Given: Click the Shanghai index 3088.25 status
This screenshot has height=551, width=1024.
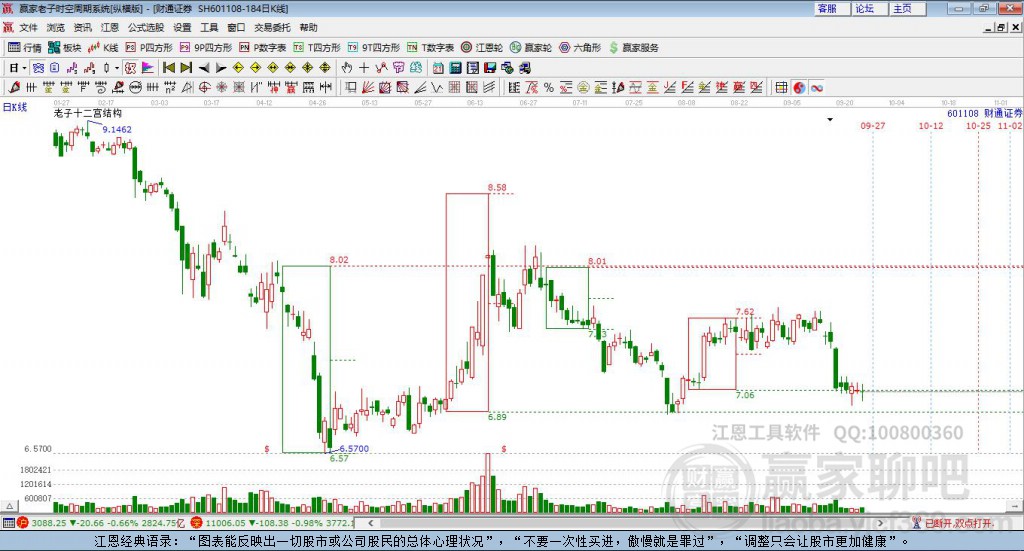Looking at the screenshot, I should (101, 523).
